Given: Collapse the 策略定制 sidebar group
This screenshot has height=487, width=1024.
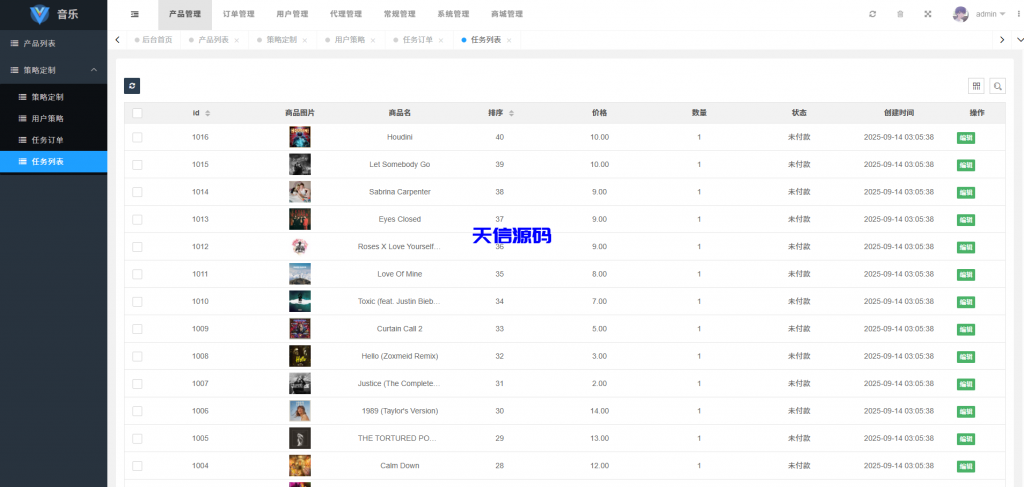Looking at the screenshot, I should tap(54, 70).
